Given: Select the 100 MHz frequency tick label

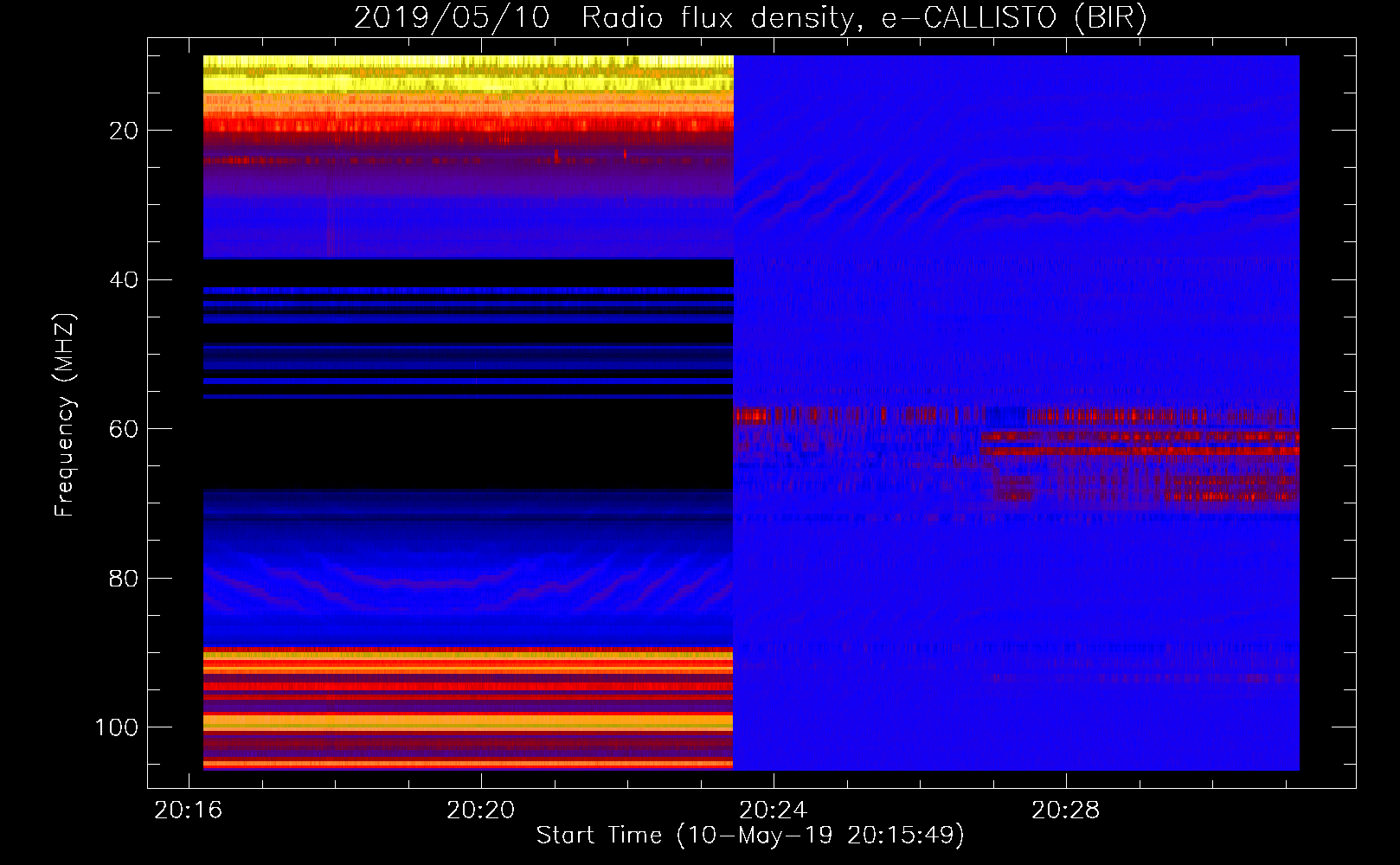Looking at the screenshot, I should [117, 727].
